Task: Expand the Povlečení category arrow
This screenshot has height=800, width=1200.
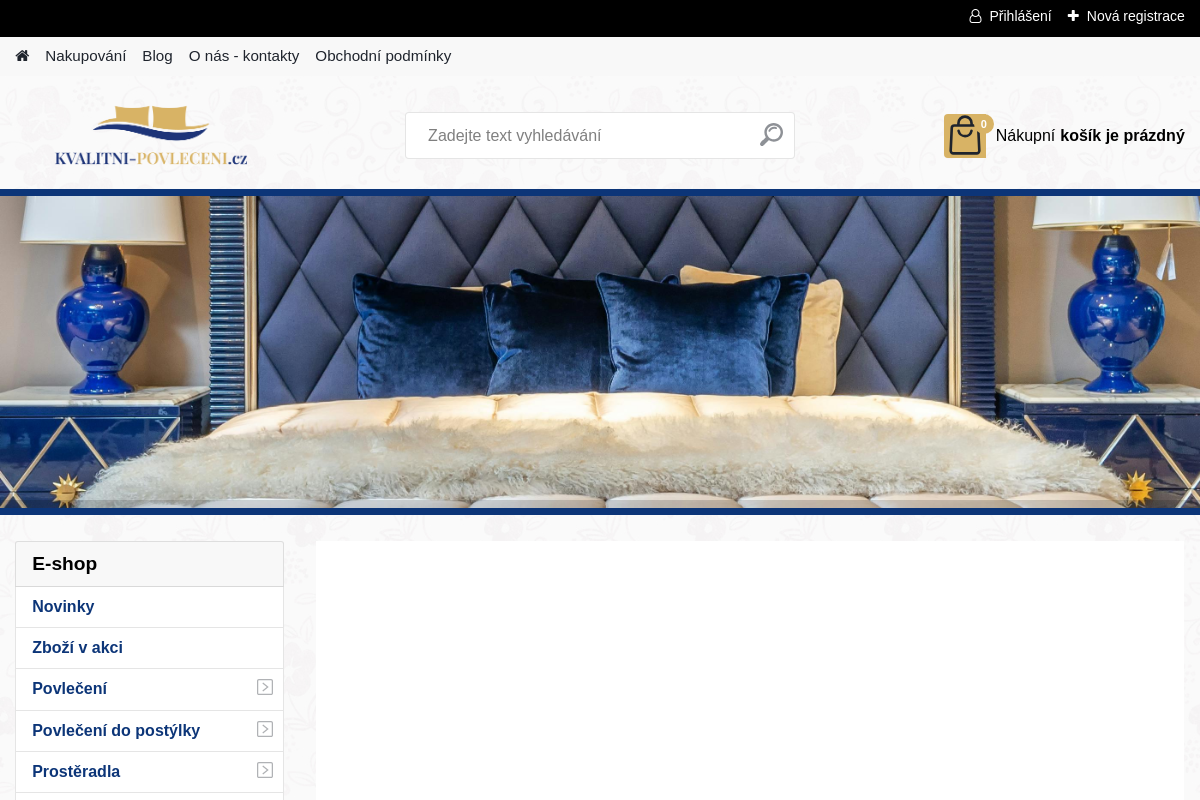Action: pyautogui.click(x=265, y=687)
